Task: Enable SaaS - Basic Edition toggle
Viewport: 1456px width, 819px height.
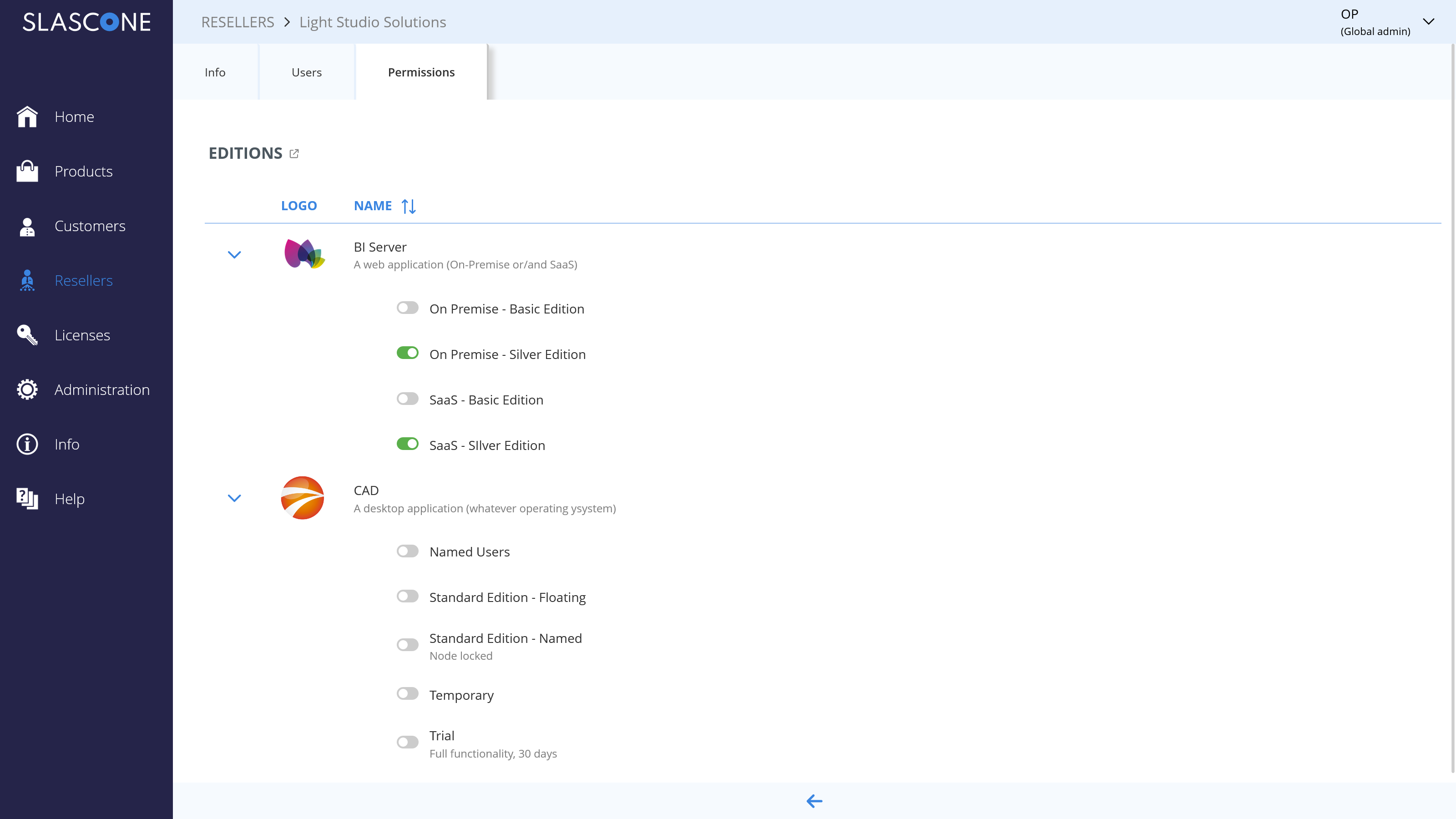Action: (408, 399)
